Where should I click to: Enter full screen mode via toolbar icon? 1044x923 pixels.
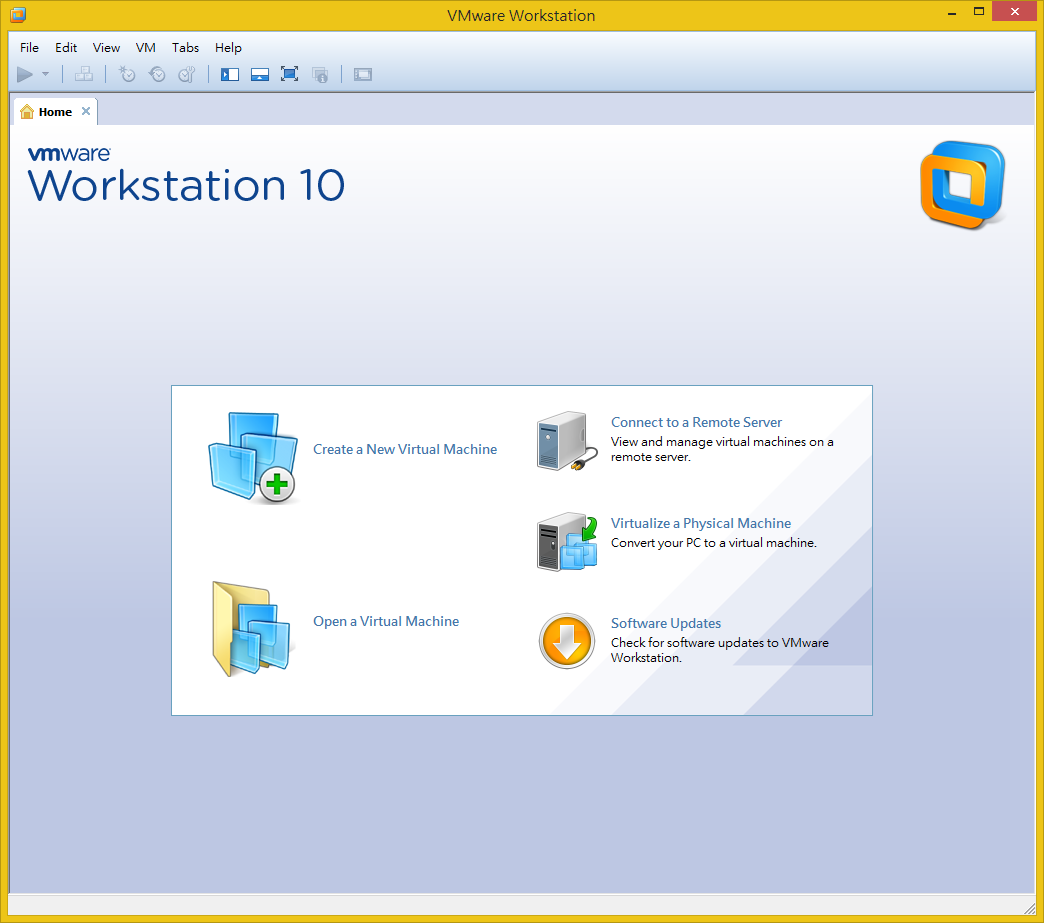click(290, 74)
